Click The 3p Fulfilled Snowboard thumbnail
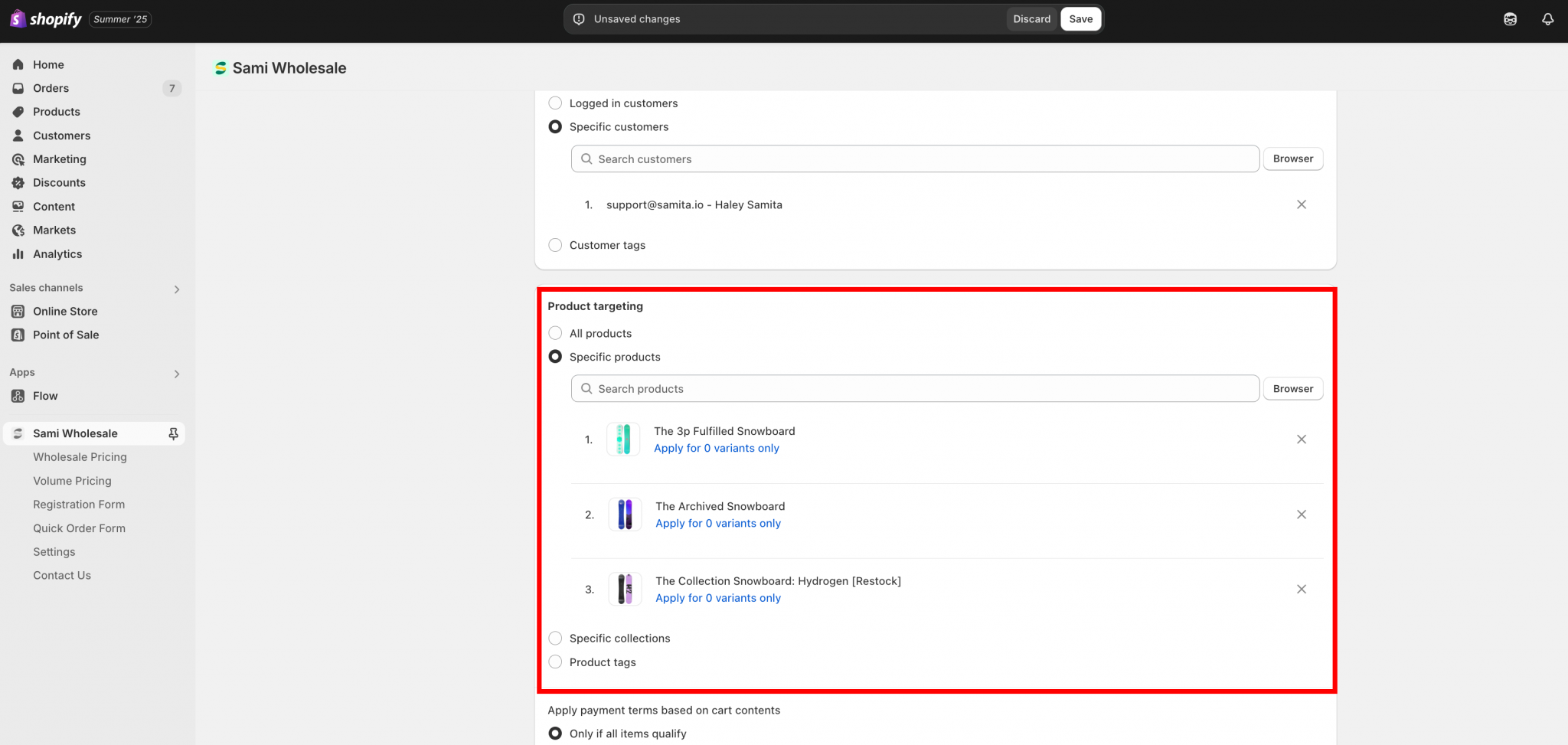The width and height of the screenshot is (1568, 745). point(623,439)
